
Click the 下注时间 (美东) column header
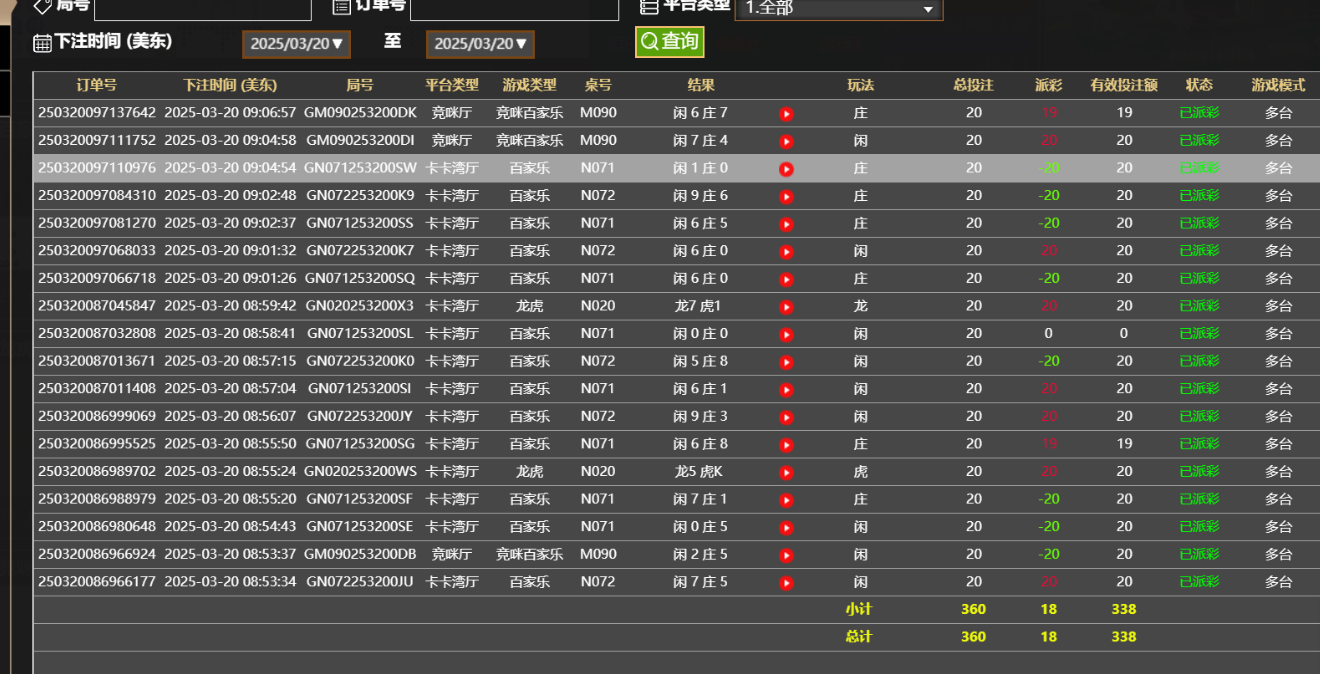[230, 85]
